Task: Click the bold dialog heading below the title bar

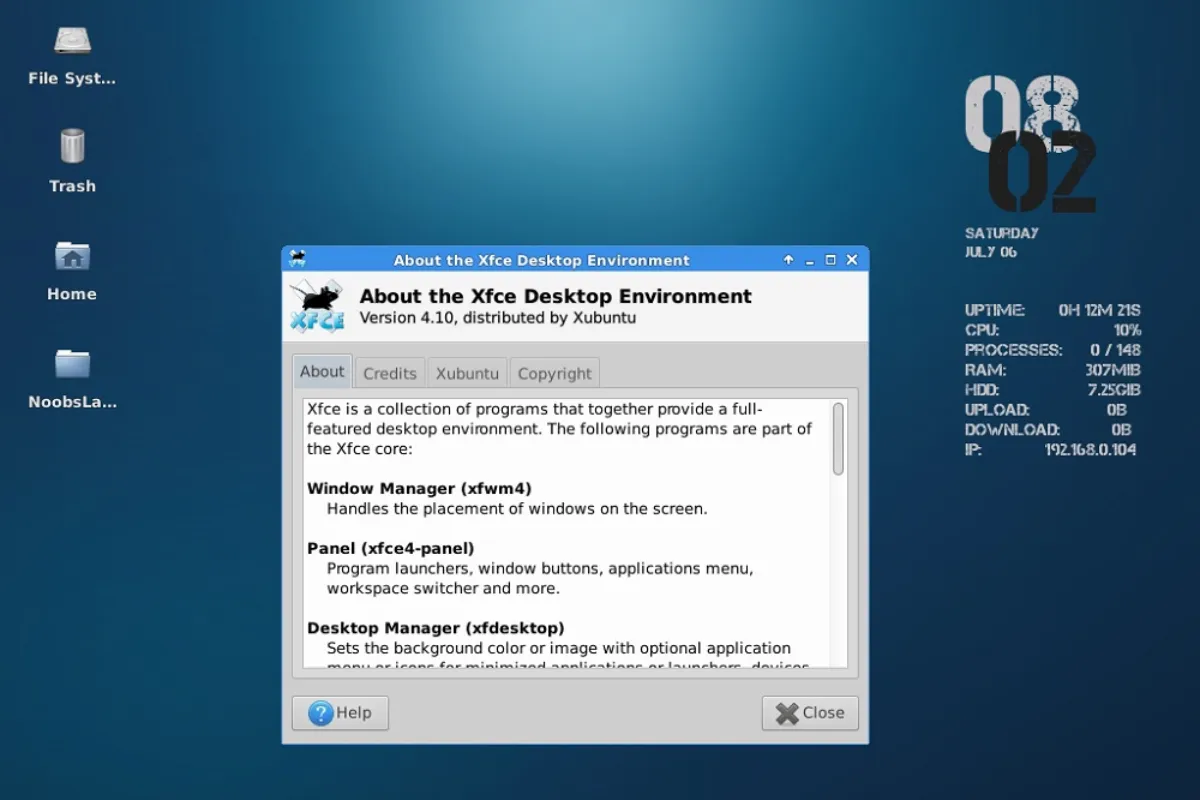Action: pos(556,296)
